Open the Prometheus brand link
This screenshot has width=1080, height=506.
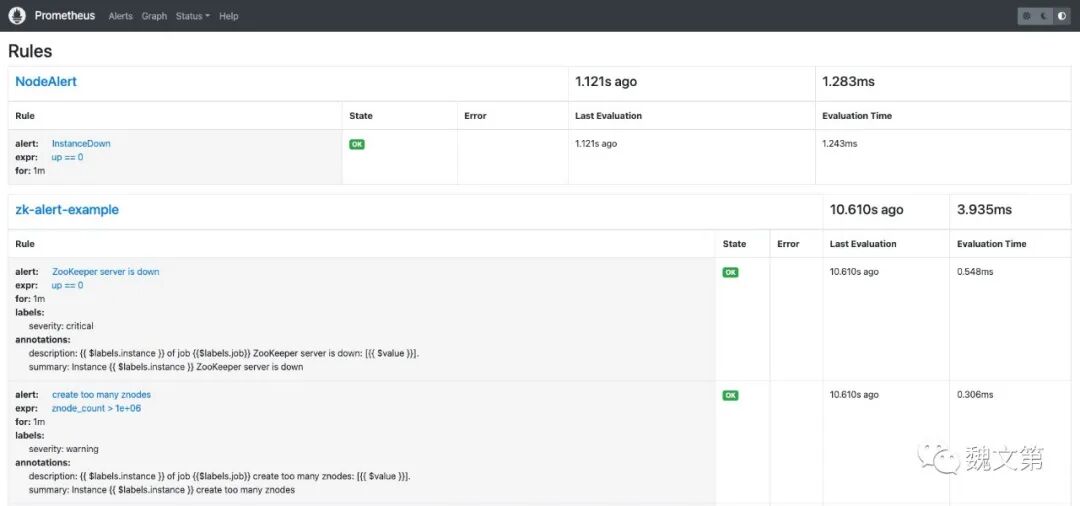[65, 15]
